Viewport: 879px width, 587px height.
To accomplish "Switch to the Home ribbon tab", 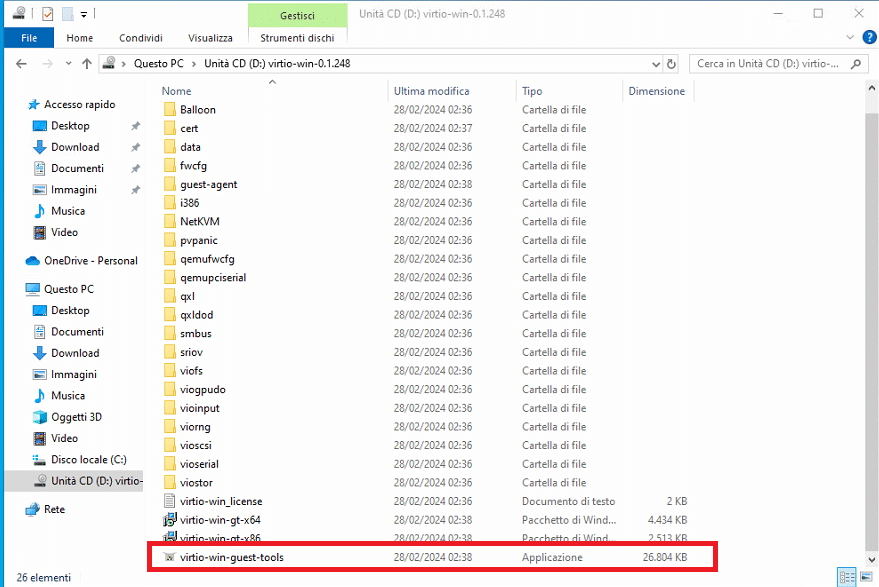I will pyautogui.click(x=80, y=38).
